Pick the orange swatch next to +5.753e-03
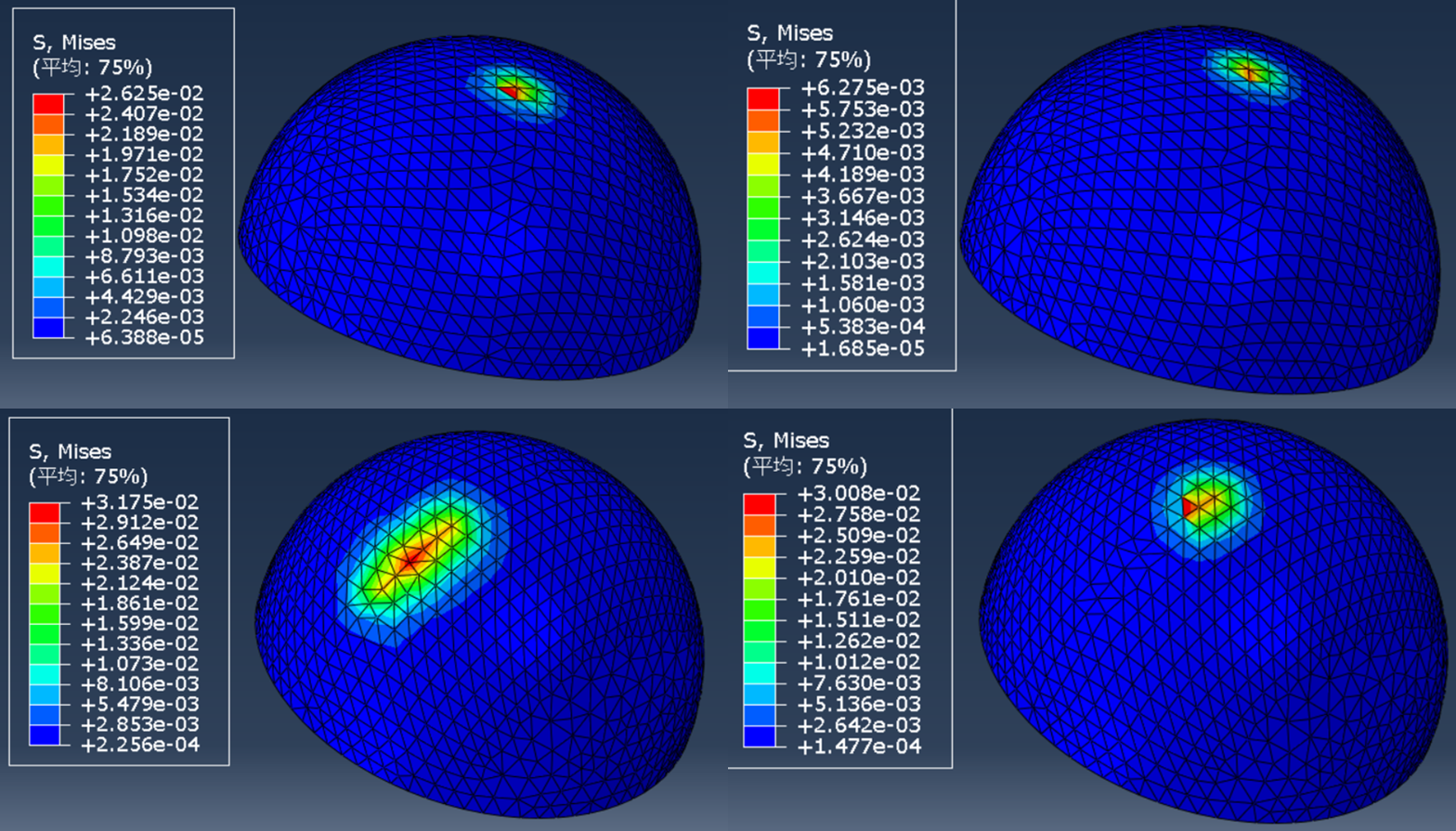The width and height of the screenshot is (1456, 831). 763,120
